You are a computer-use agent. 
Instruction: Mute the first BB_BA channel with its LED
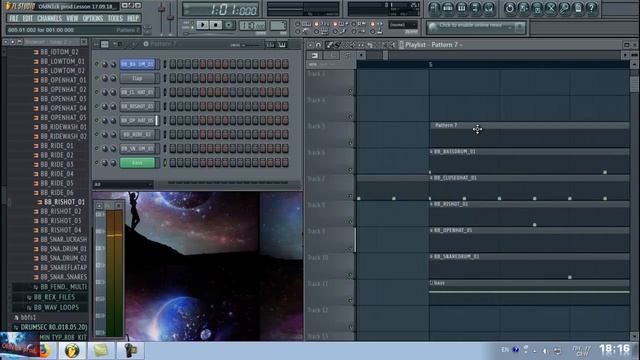[97, 64]
